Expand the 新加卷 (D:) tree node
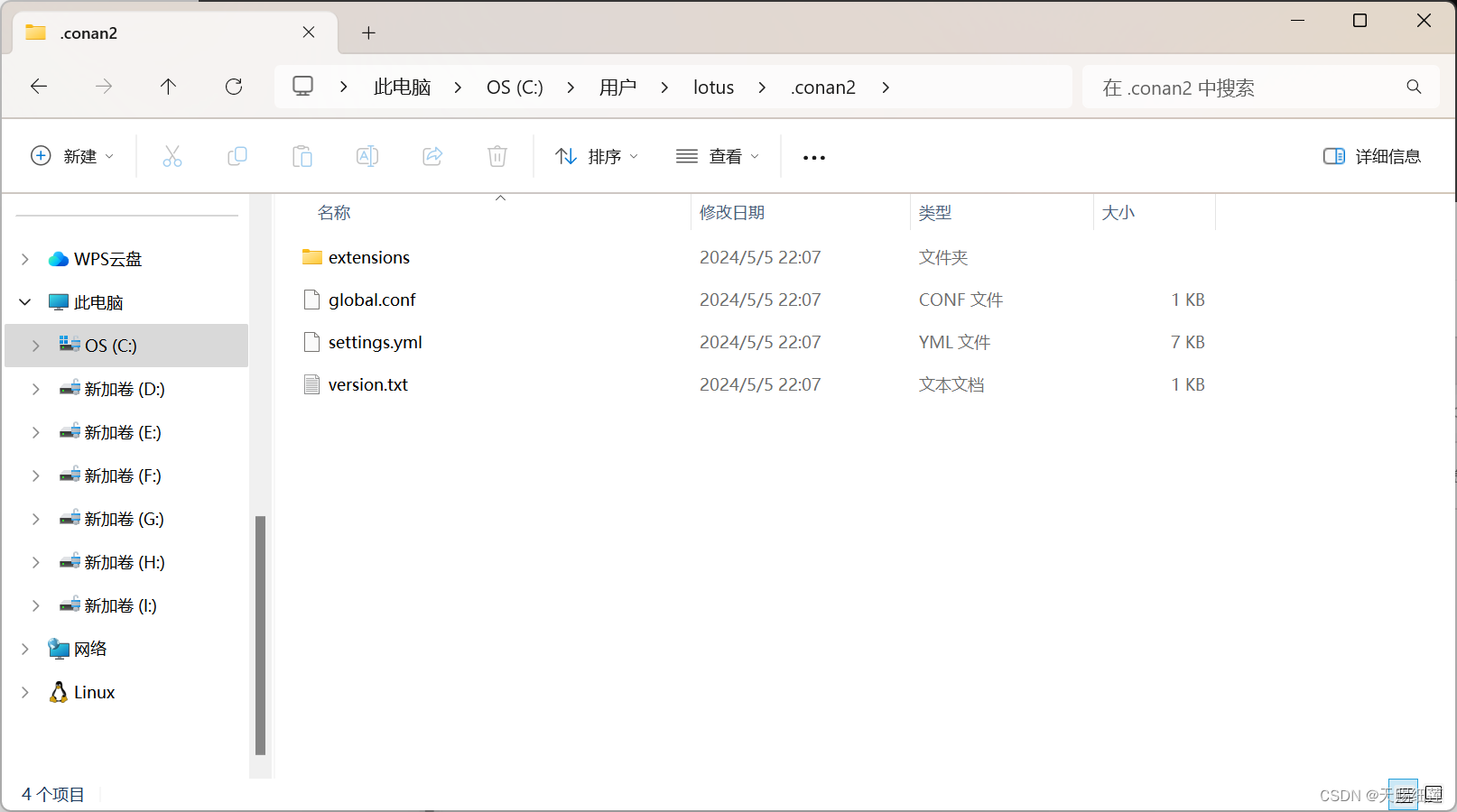This screenshot has height=812, width=1457. 36,389
